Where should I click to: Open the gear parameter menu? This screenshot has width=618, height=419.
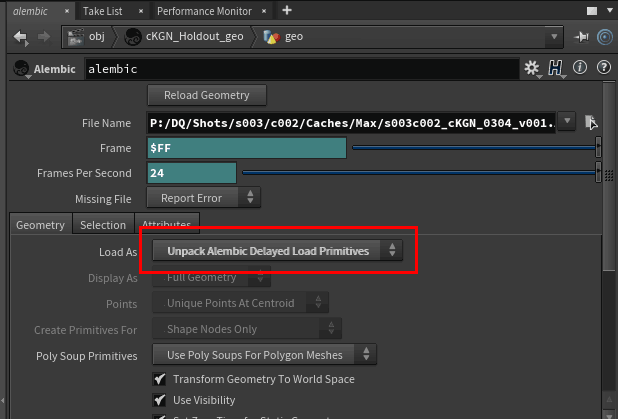[532, 68]
